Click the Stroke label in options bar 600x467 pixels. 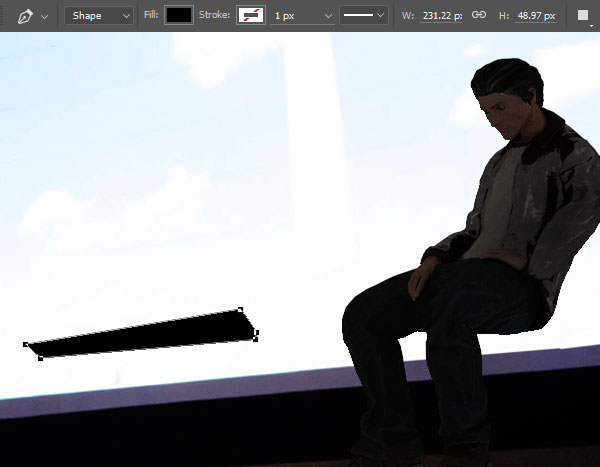(x=214, y=15)
